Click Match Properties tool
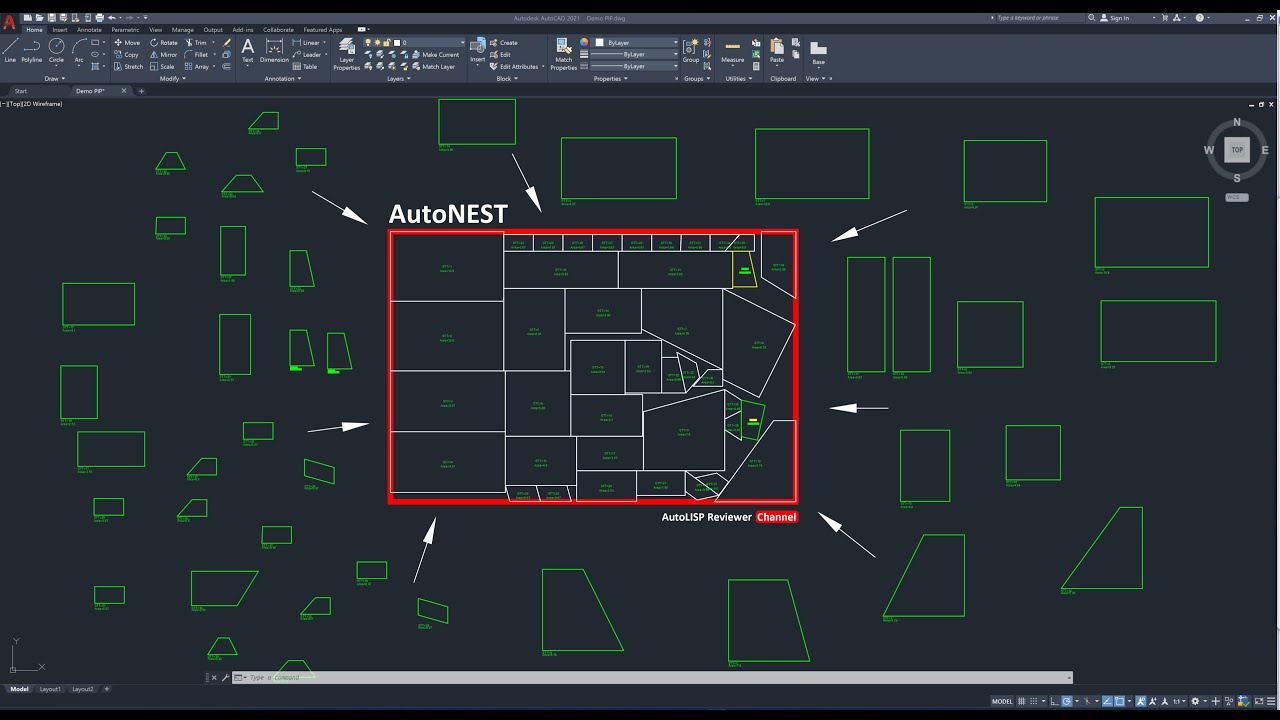This screenshot has height=720, width=1280. pos(564,54)
